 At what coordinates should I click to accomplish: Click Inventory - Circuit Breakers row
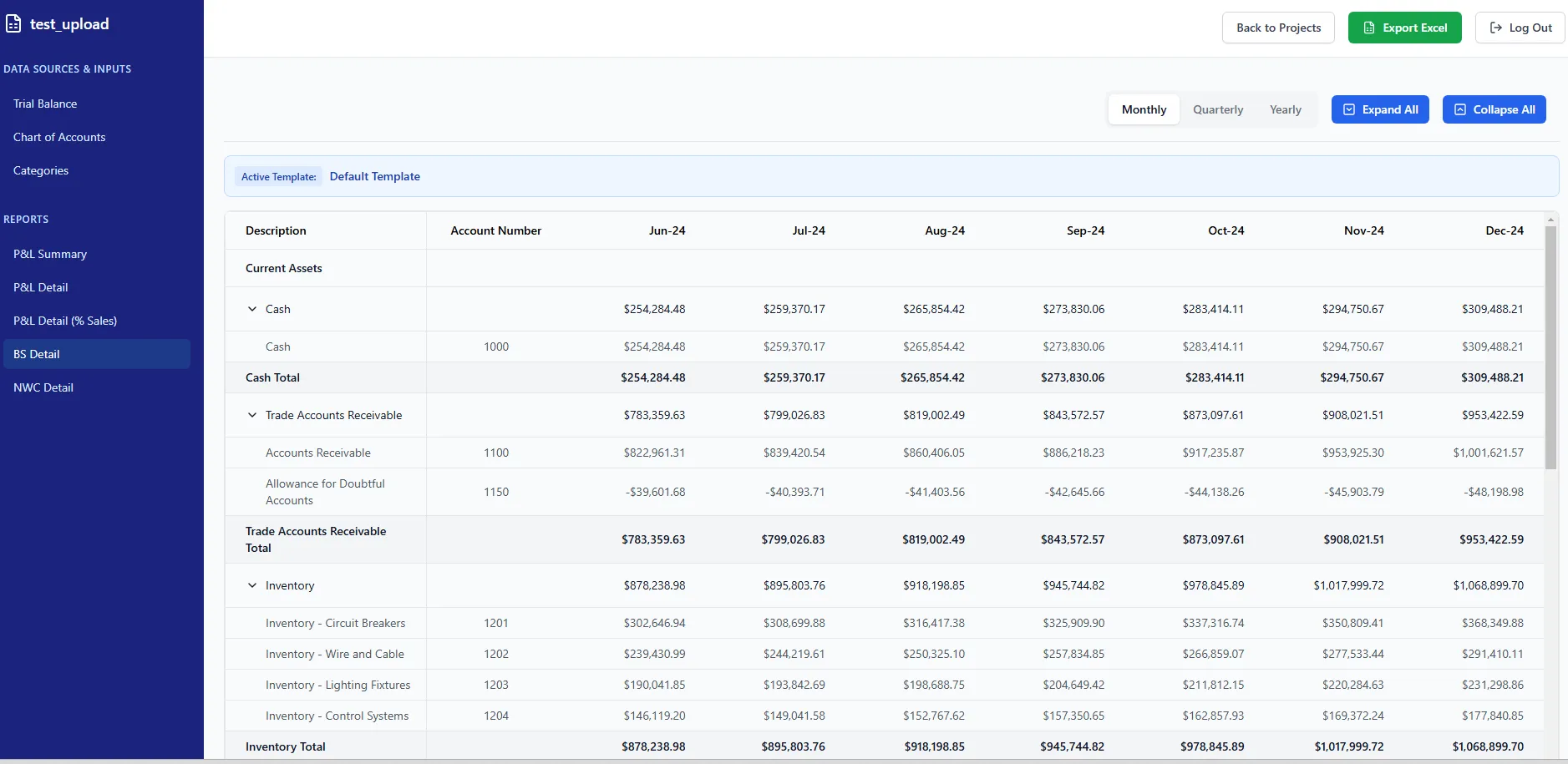[884, 623]
